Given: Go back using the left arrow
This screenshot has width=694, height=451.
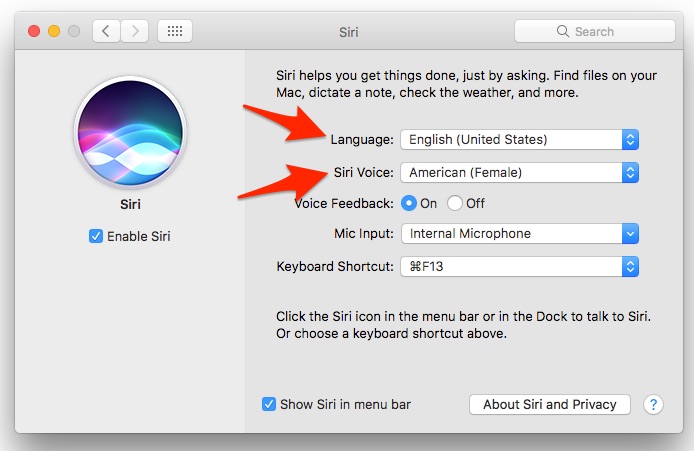Looking at the screenshot, I should tap(108, 31).
